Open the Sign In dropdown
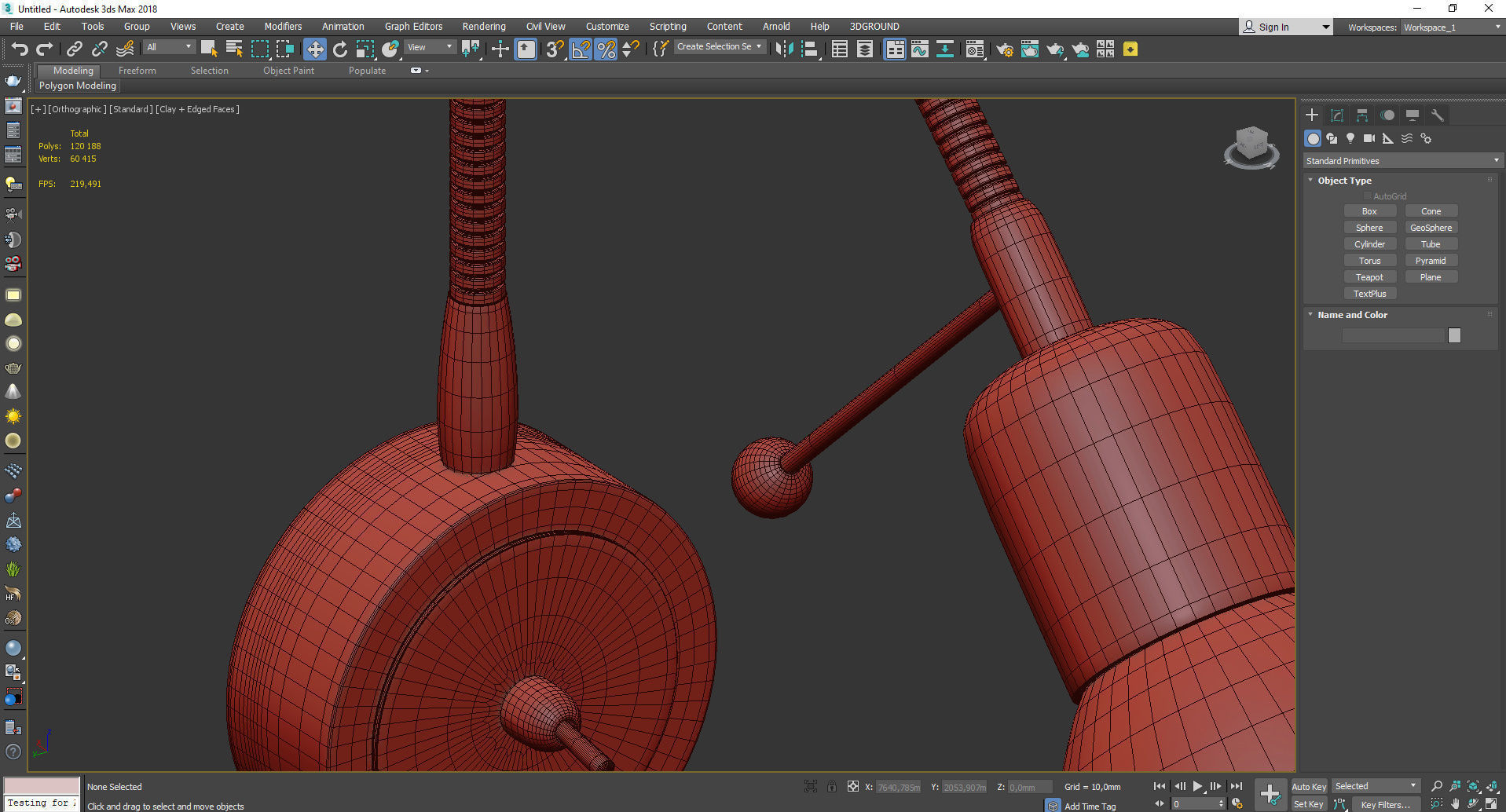 tap(1285, 27)
